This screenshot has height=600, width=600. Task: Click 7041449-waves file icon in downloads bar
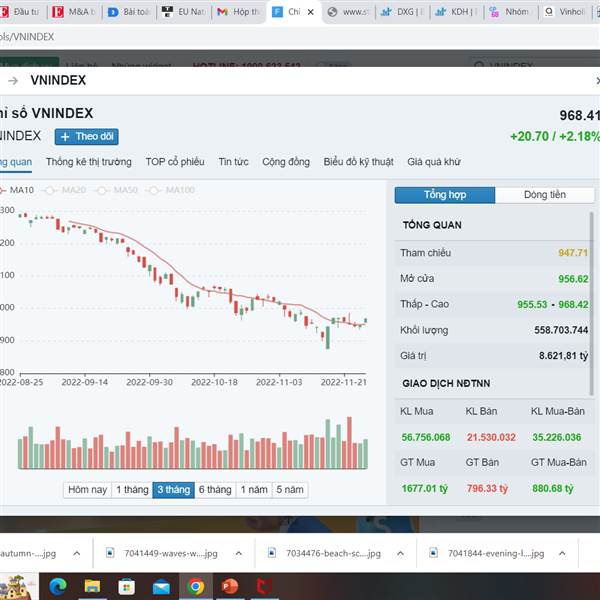(x=110, y=553)
